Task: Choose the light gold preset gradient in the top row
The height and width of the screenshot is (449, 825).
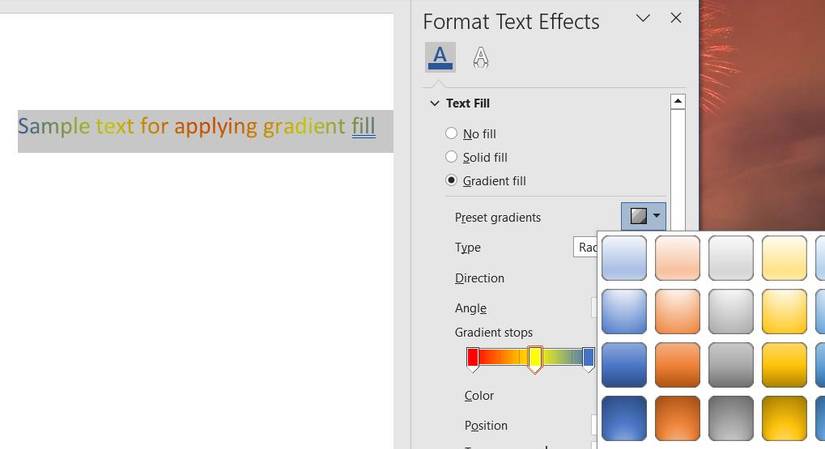Action: point(784,257)
